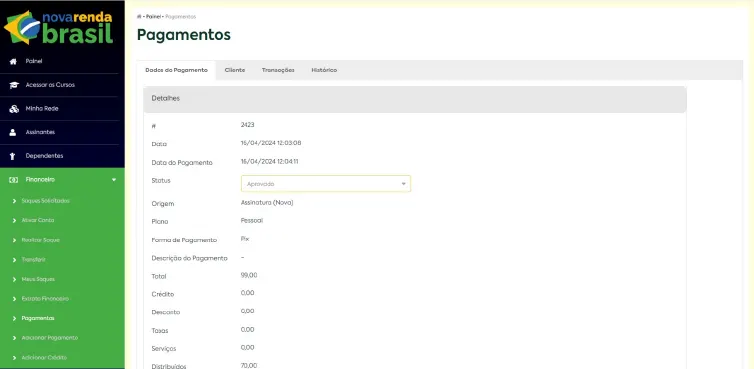Click the chevron icon before Saques Solicitados
The image size is (754, 369).
click(x=14, y=201)
